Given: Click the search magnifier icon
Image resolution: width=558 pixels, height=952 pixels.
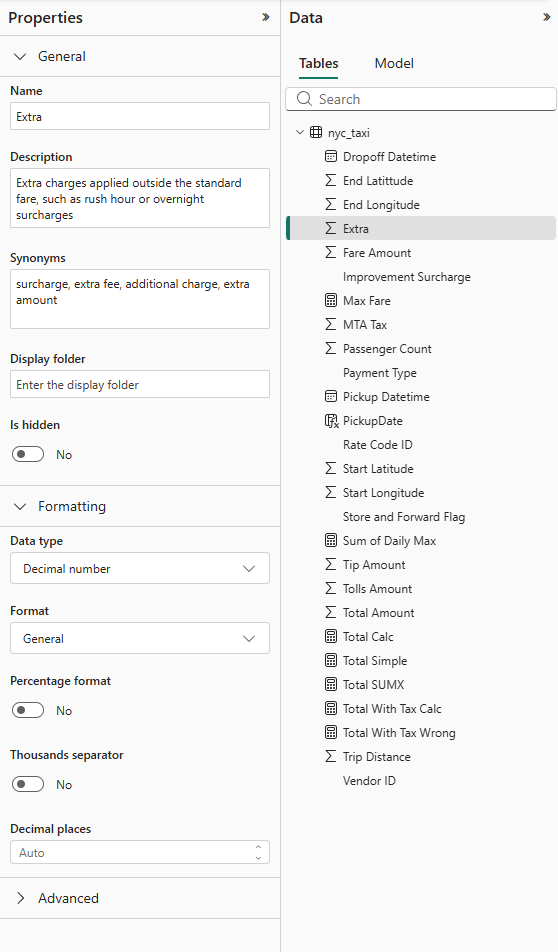Looking at the screenshot, I should click(304, 99).
